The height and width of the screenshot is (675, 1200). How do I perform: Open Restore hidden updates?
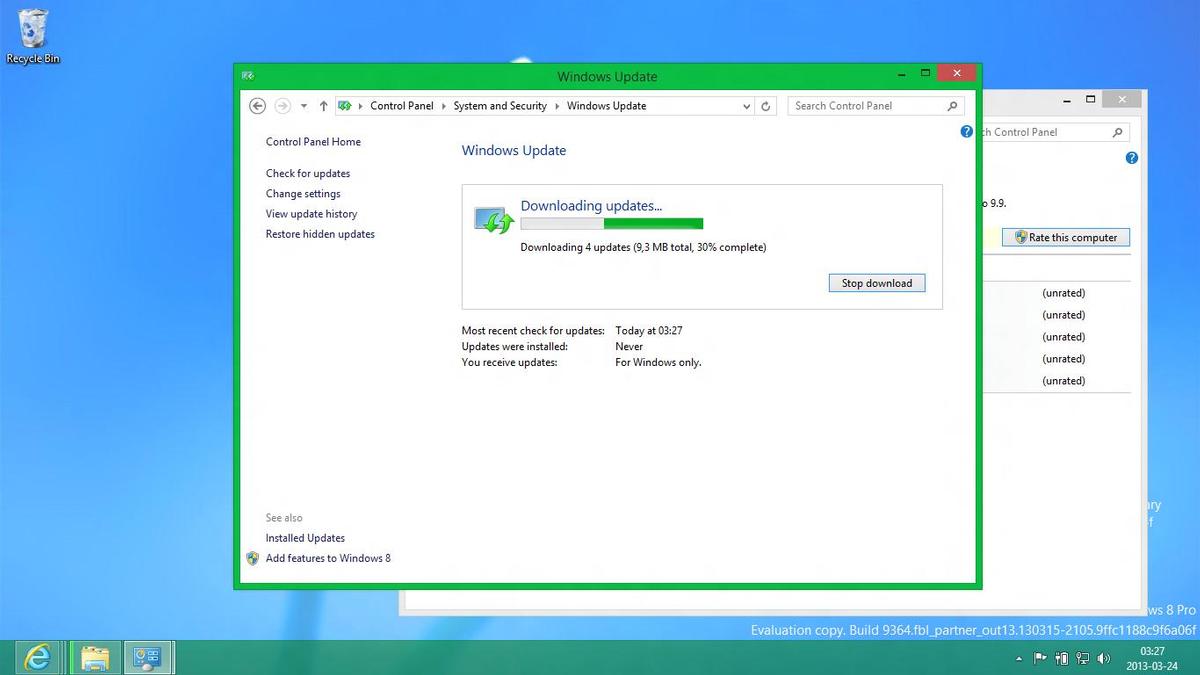point(320,234)
